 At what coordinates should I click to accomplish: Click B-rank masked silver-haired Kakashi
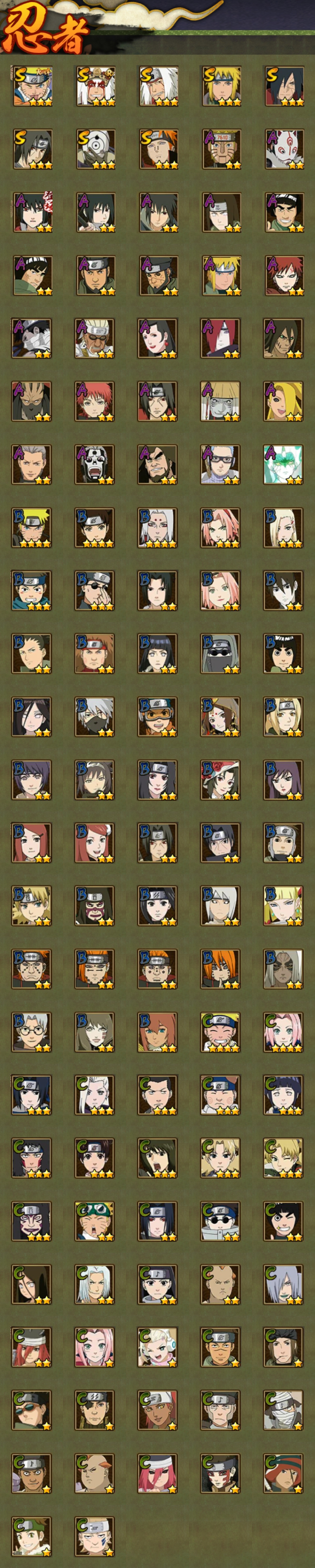click(95, 717)
